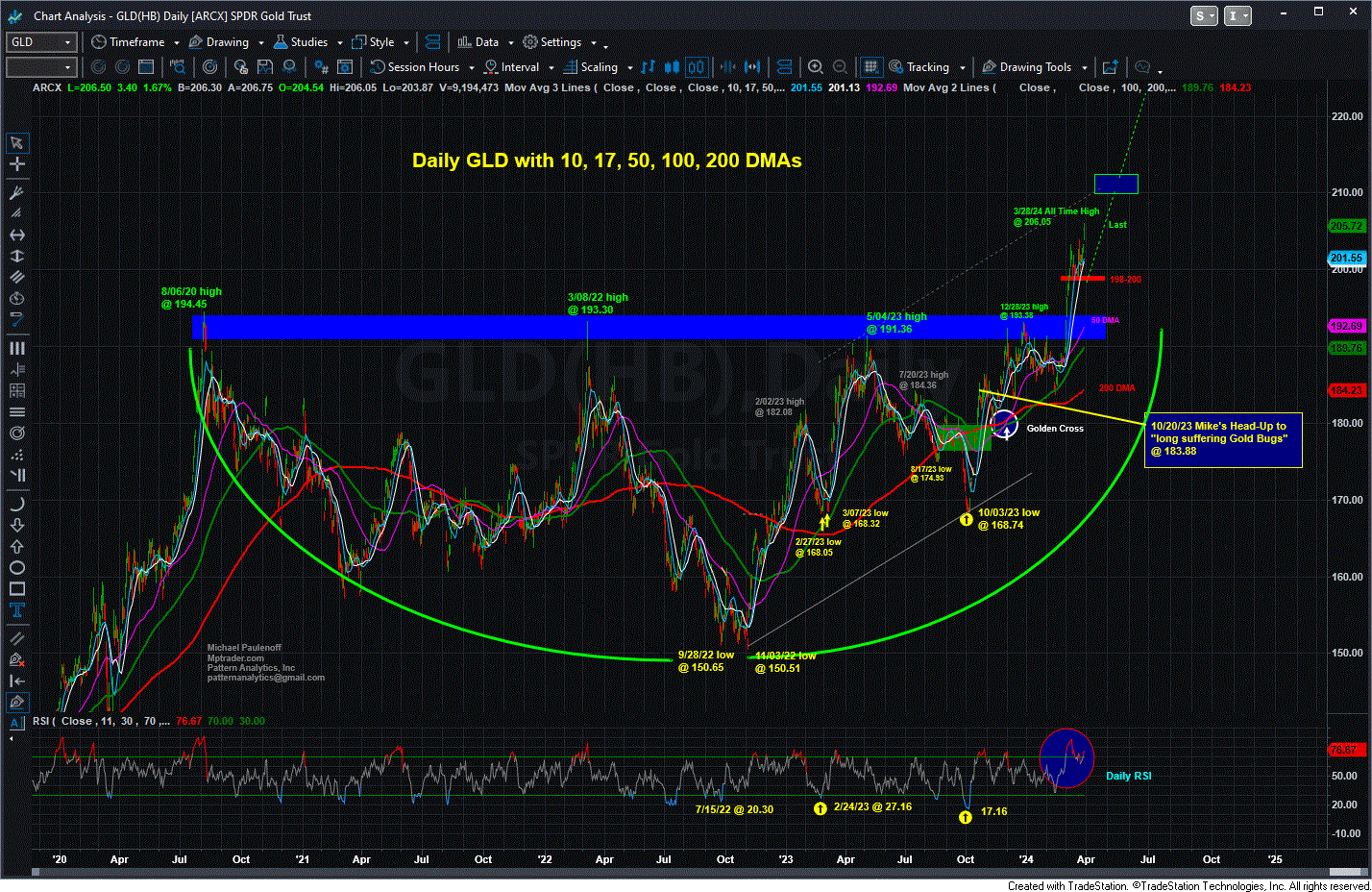
Task: Pick the horizontal double-arrow measuring tool
Action: click(16, 235)
